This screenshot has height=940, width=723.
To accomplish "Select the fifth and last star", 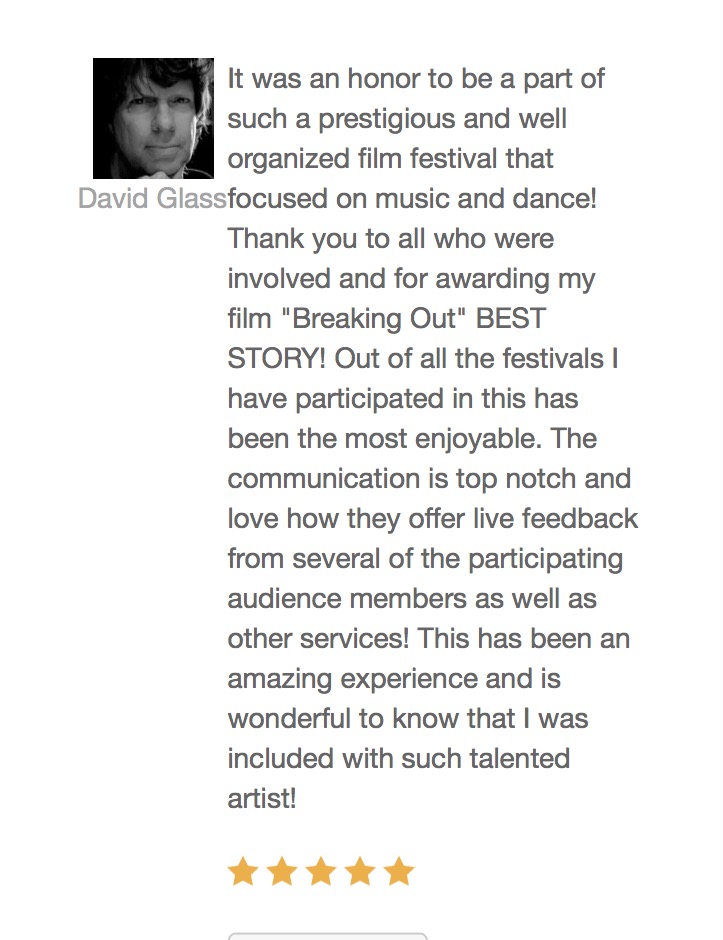I will click(x=398, y=871).
